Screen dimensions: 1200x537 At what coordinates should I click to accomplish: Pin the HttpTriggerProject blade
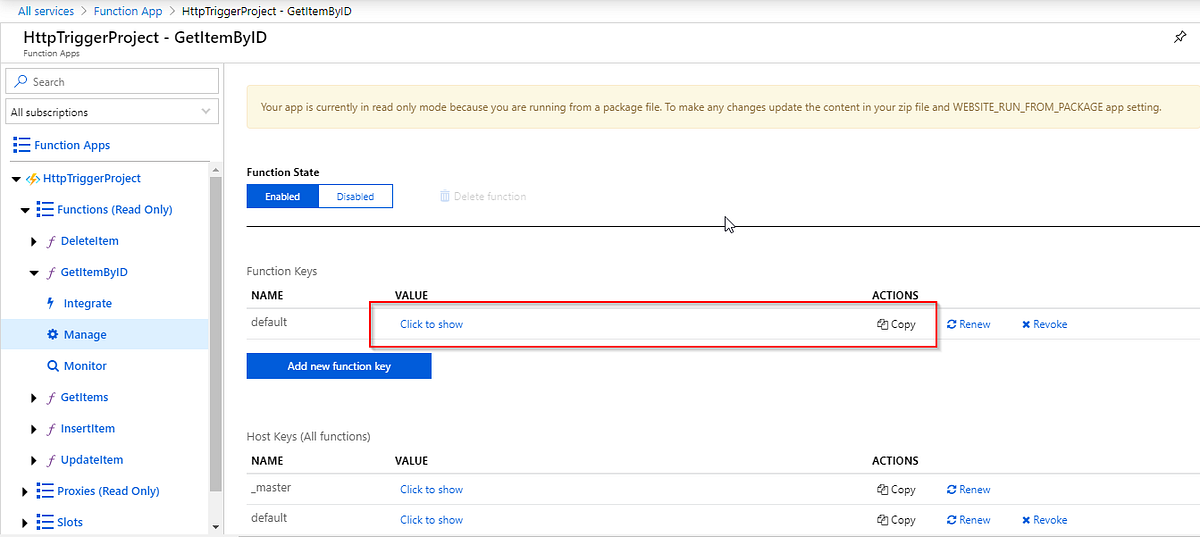[1180, 37]
